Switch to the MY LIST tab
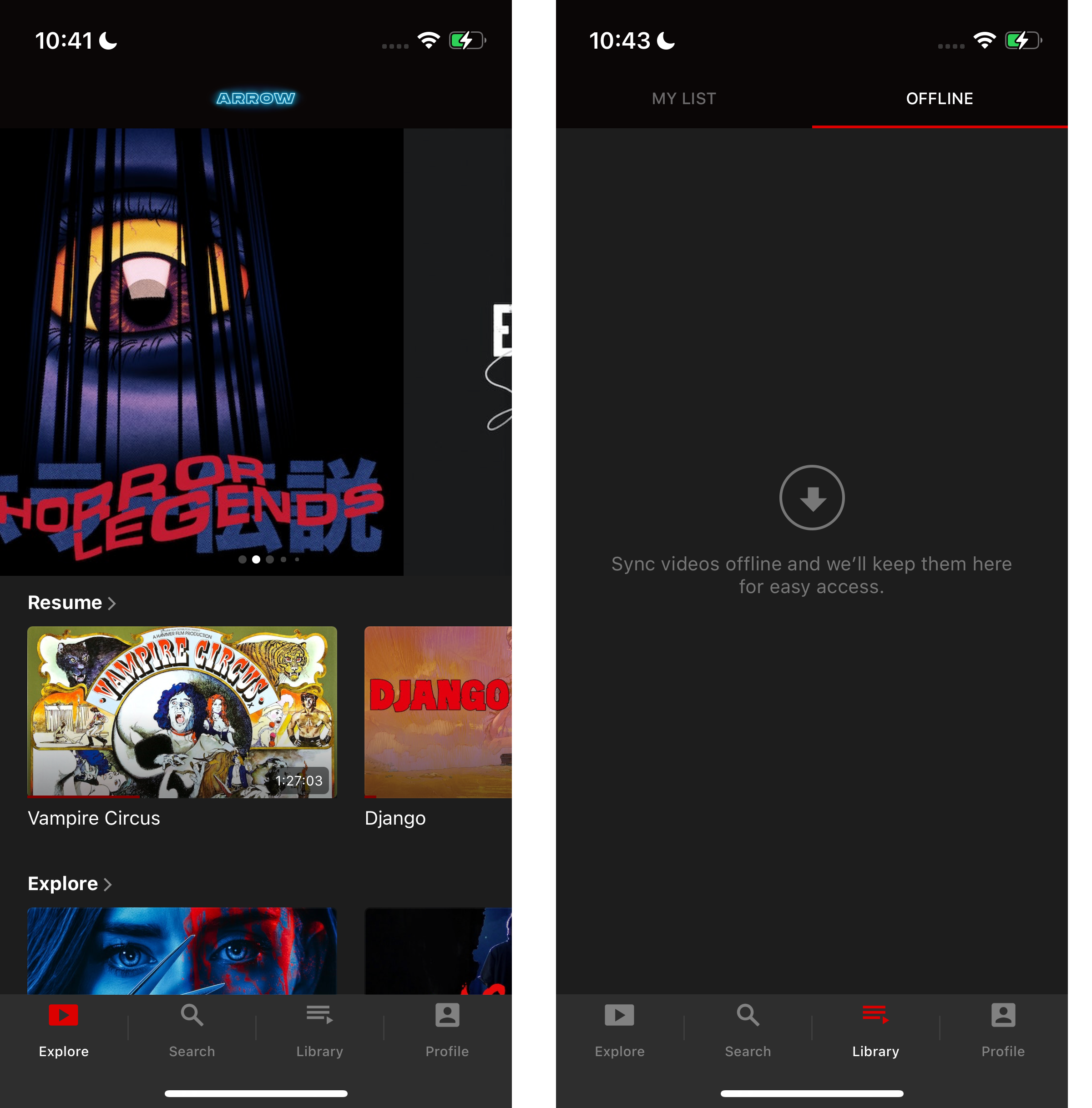The width and height of the screenshot is (1092, 1108). 684,99
